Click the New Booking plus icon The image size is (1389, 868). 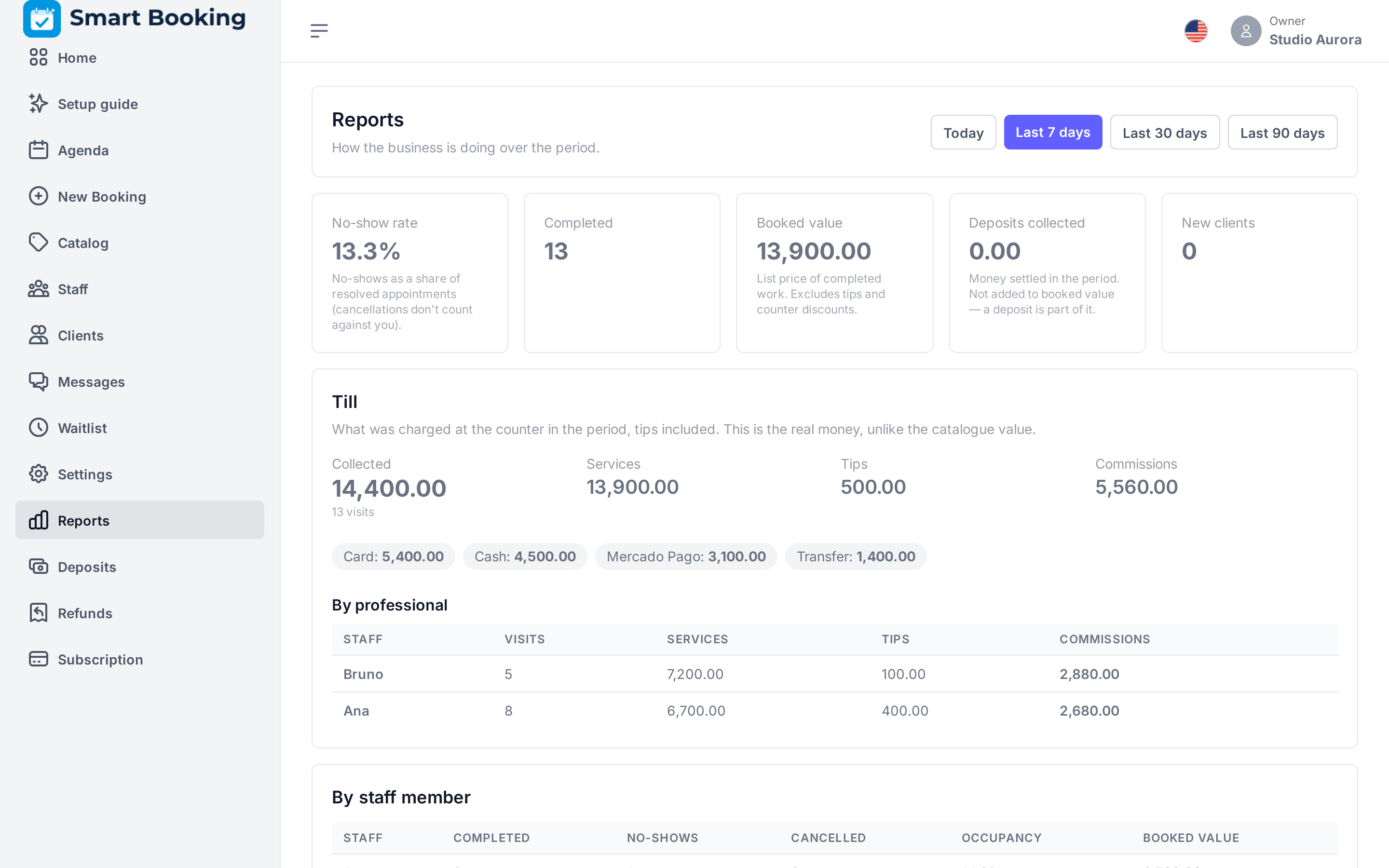tap(39, 196)
